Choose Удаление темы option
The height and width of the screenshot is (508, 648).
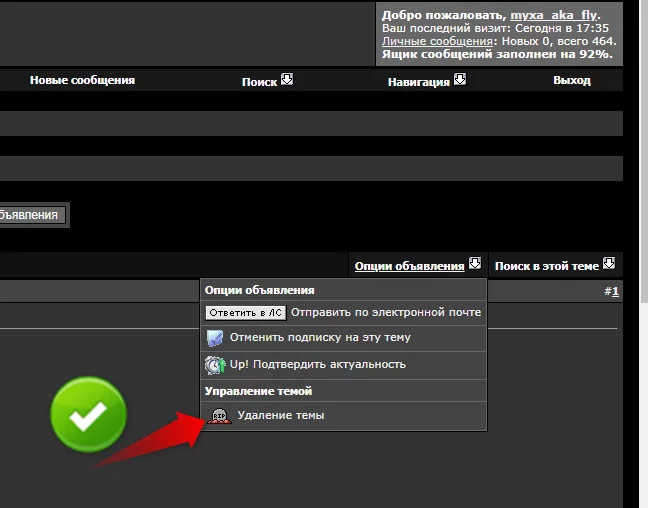coord(281,415)
